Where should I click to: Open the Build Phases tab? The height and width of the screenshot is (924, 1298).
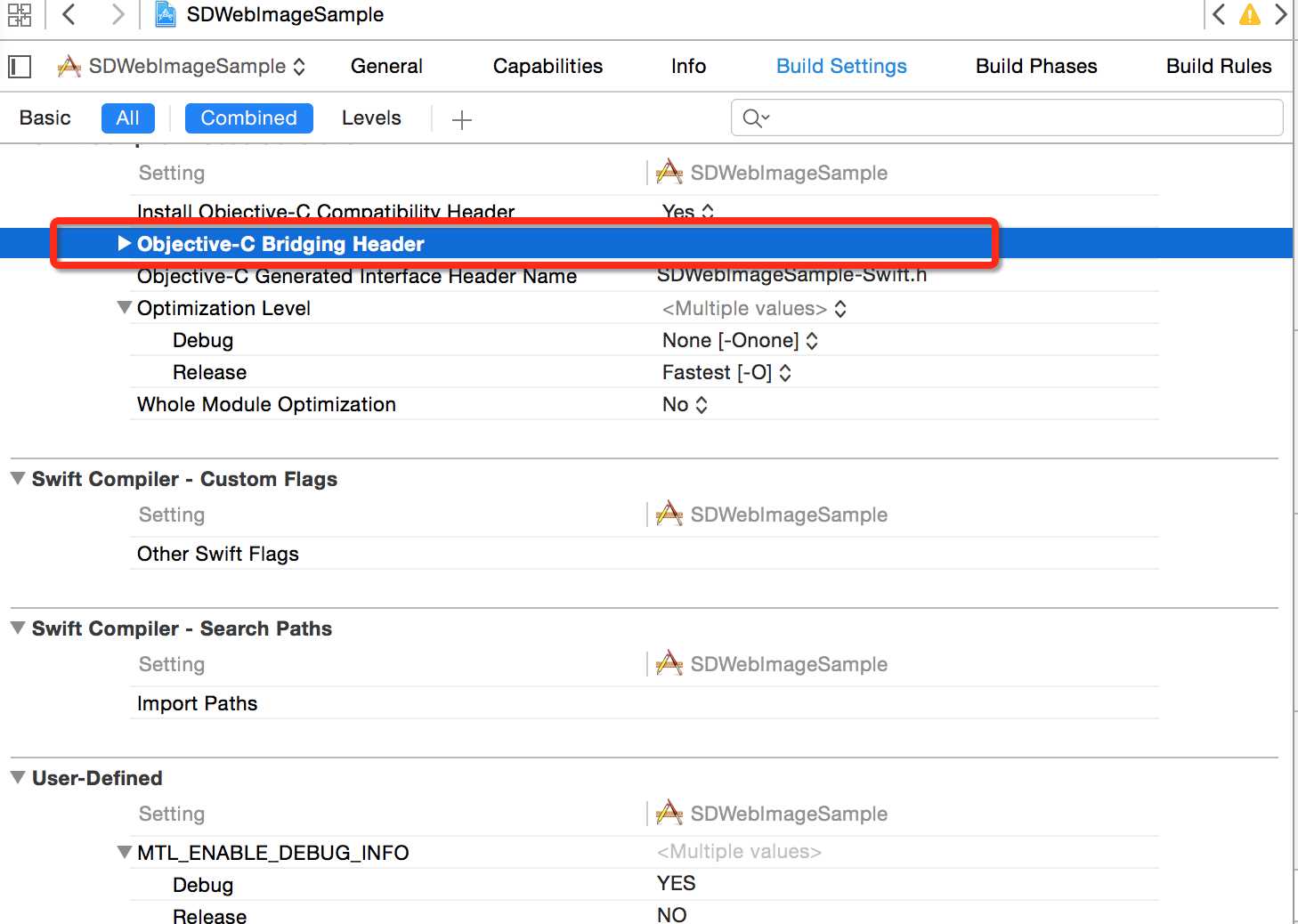tap(1036, 67)
